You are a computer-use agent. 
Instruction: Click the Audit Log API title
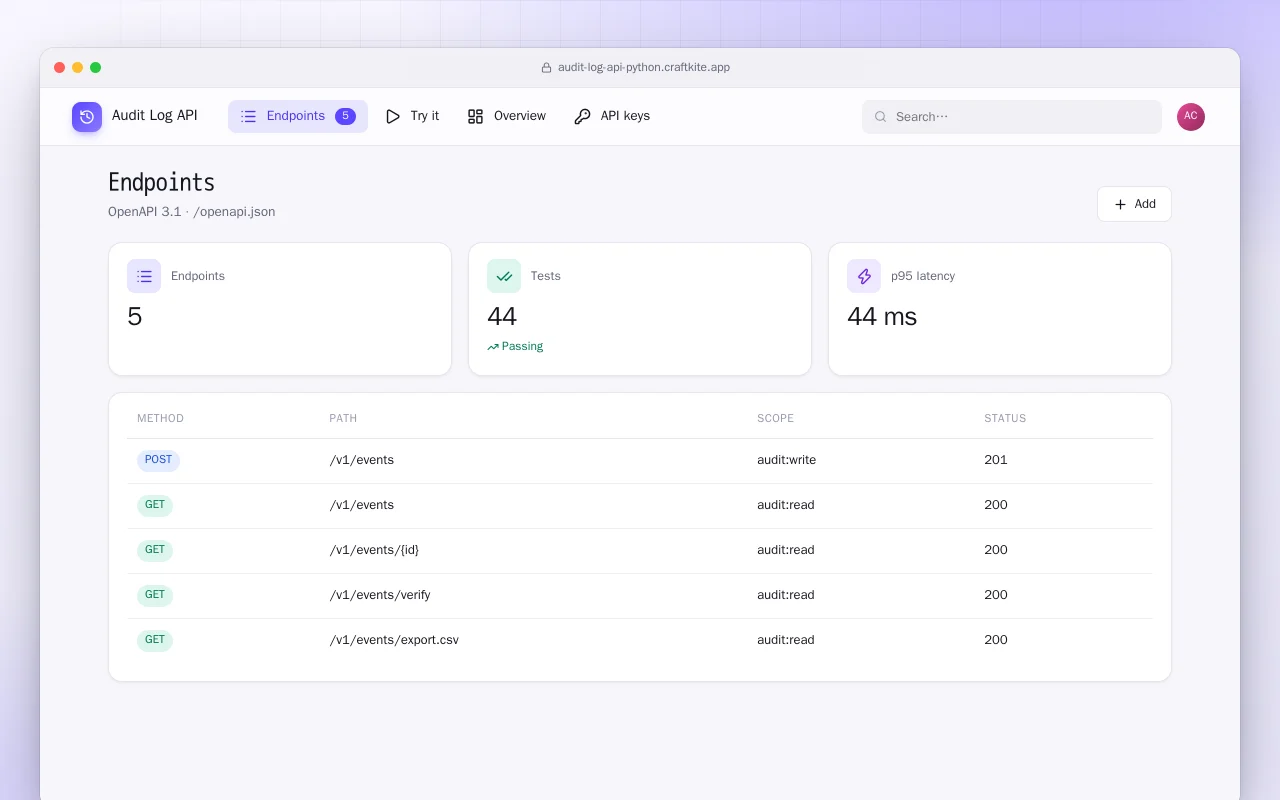pos(155,115)
